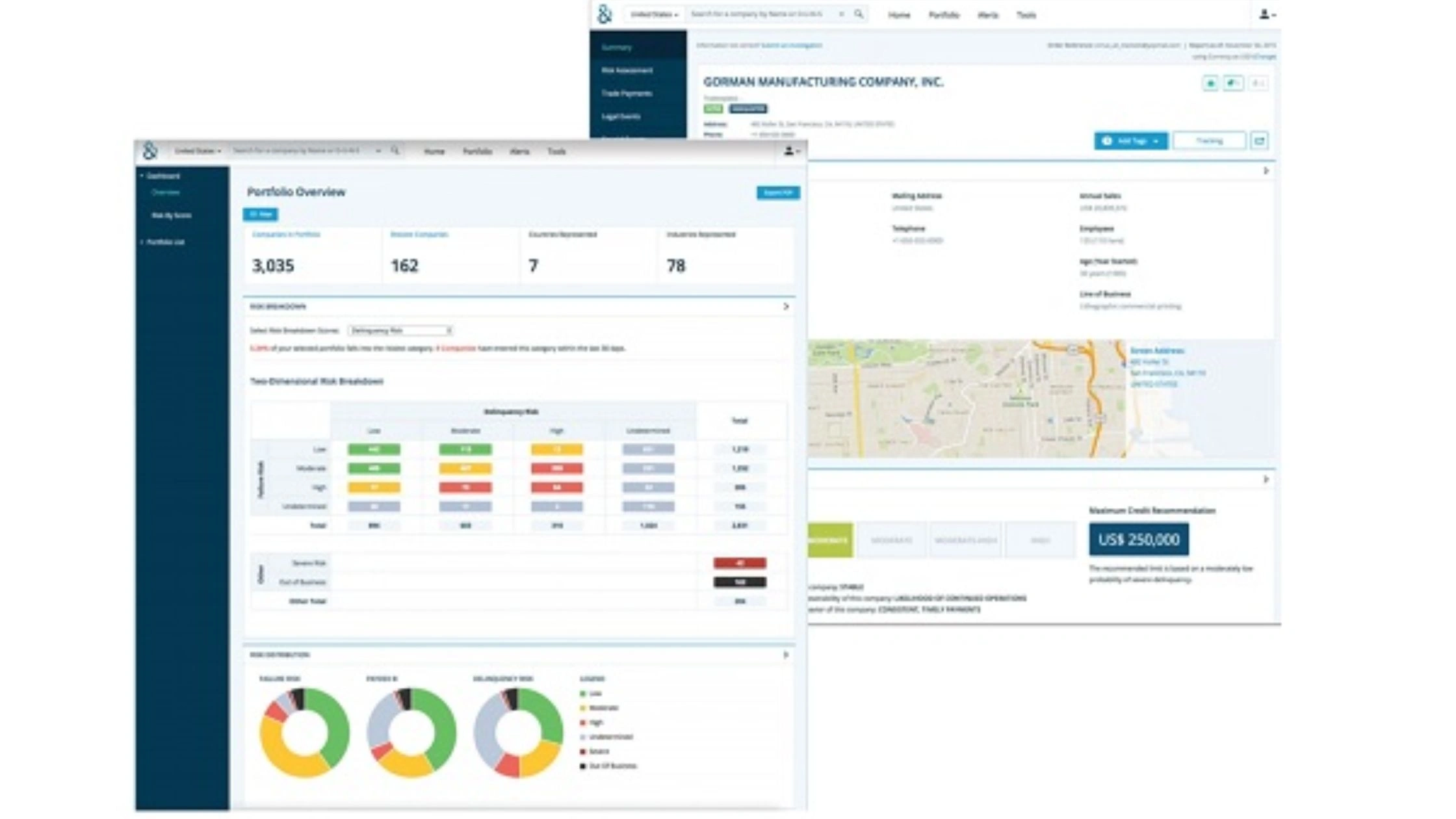Collapse Risk Distribution section chevron

point(786,655)
